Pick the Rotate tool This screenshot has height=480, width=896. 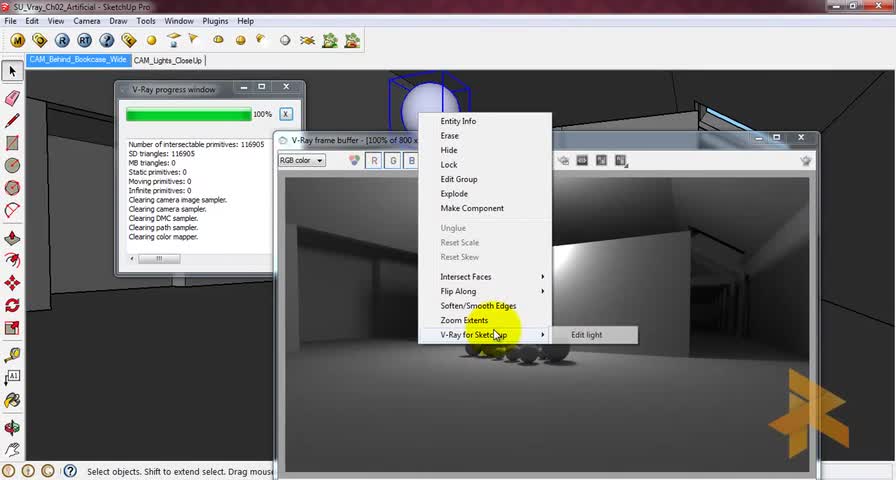(13, 305)
